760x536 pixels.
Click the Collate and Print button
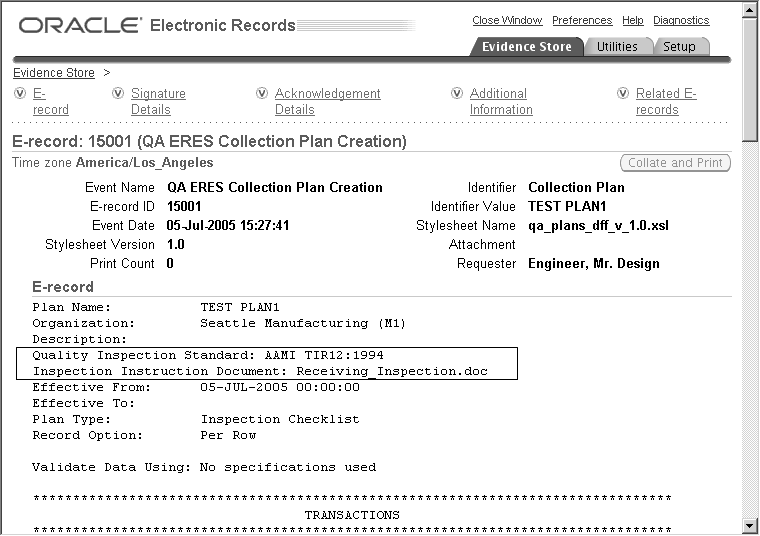(x=675, y=163)
